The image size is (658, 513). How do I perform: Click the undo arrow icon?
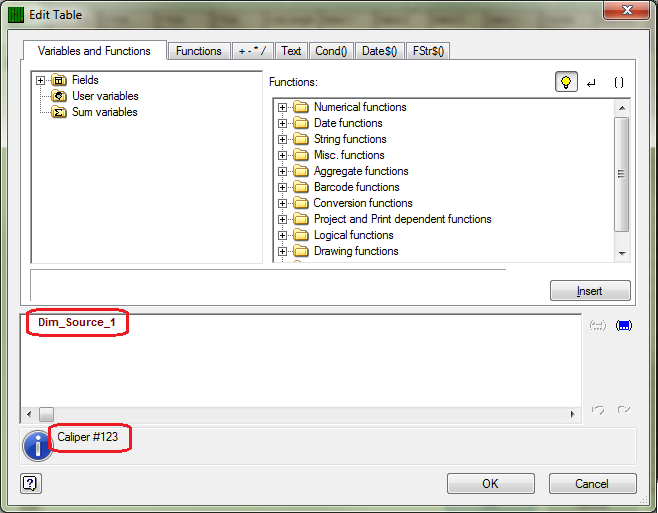pos(598,410)
